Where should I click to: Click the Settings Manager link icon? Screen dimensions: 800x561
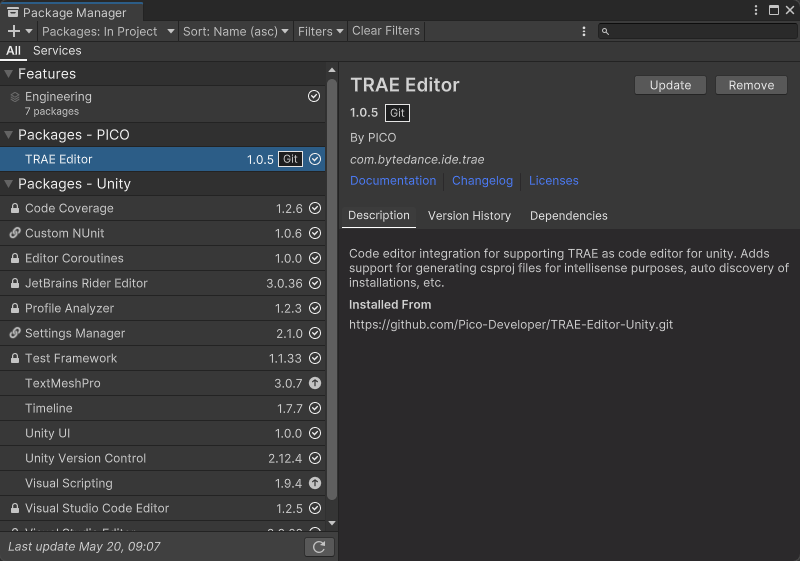tap(15, 333)
